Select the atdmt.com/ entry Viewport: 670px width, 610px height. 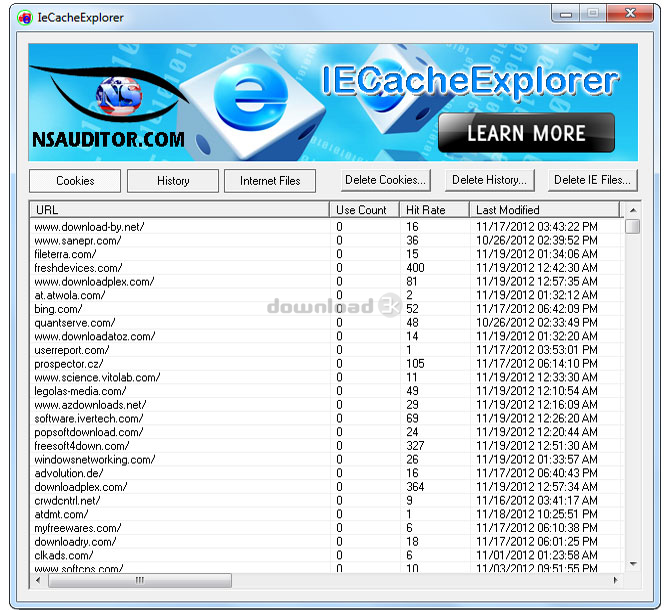(327, 514)
